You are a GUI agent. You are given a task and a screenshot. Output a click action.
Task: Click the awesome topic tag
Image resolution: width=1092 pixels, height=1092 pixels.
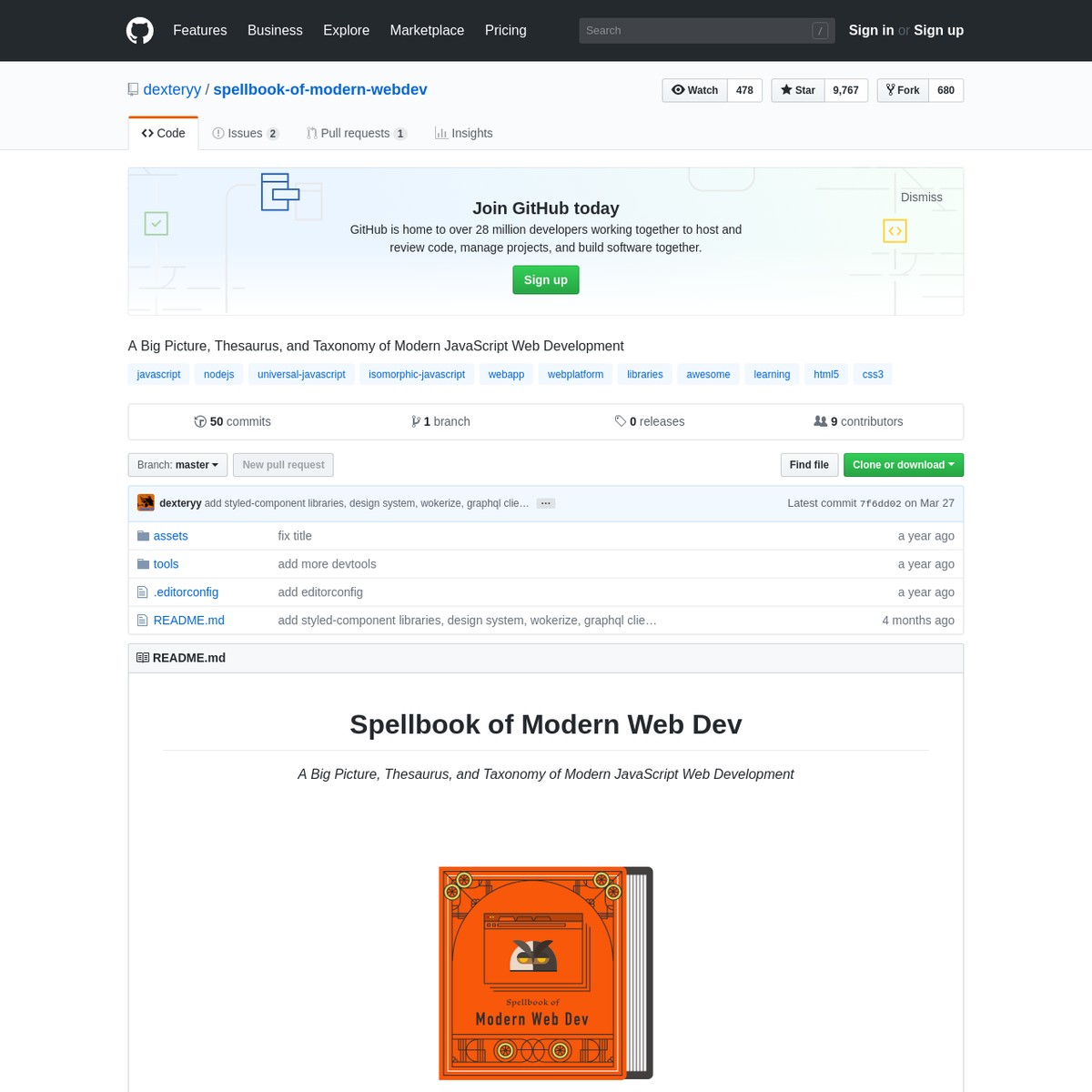tap(708, 375)
